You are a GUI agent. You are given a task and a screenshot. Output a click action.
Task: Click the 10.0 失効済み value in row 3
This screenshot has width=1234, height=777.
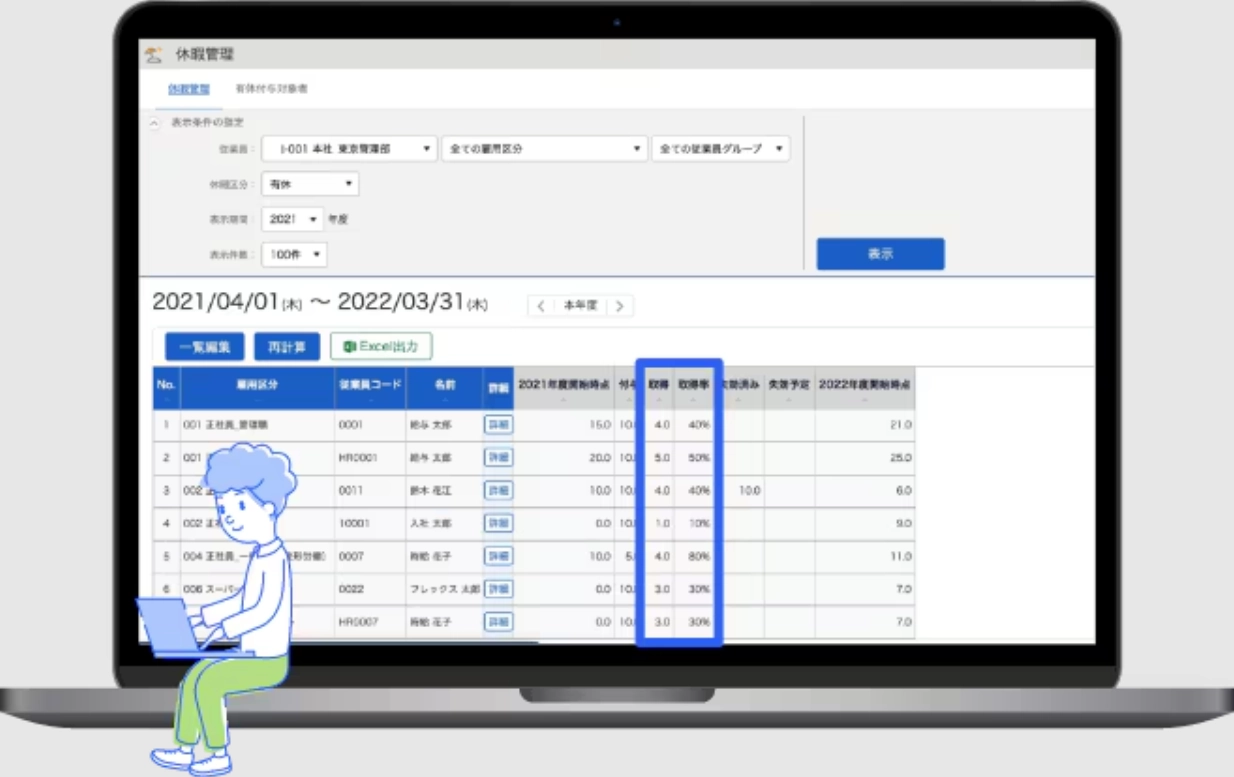750,491
